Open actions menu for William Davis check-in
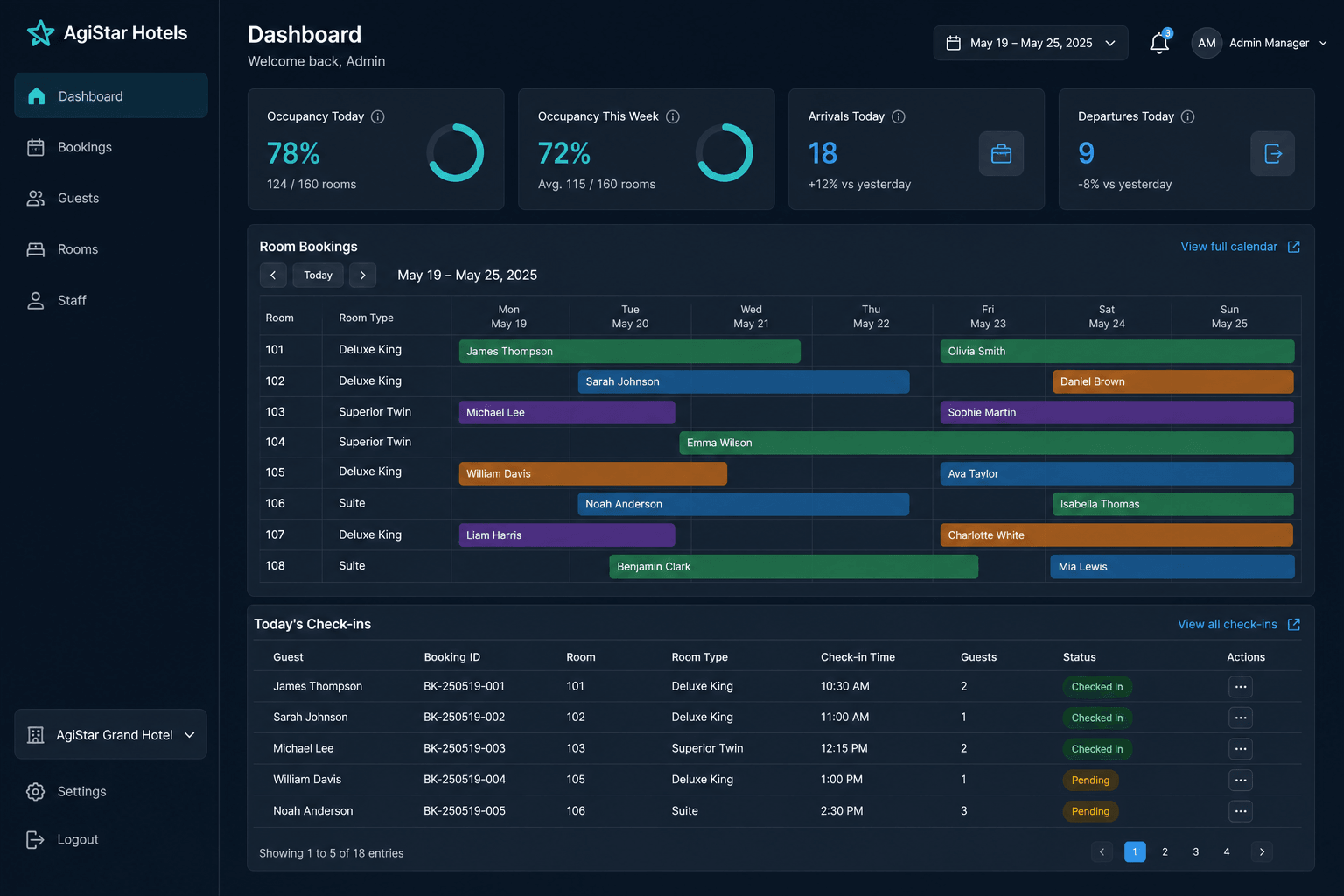This screenshot has width=1344, height=896. 1241,780
